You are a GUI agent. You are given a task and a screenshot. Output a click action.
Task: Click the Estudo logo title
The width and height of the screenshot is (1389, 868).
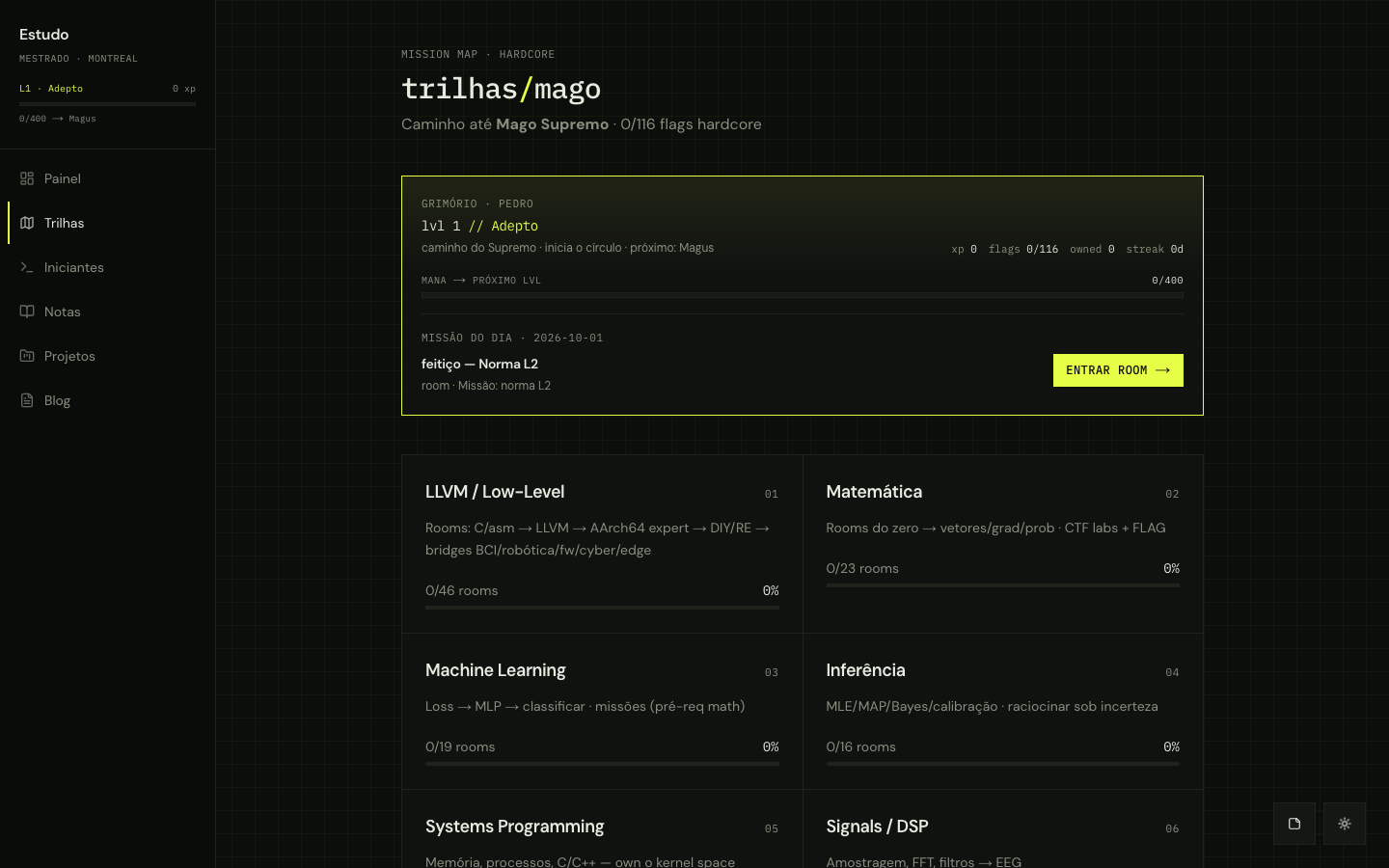[x=44, y=35]
